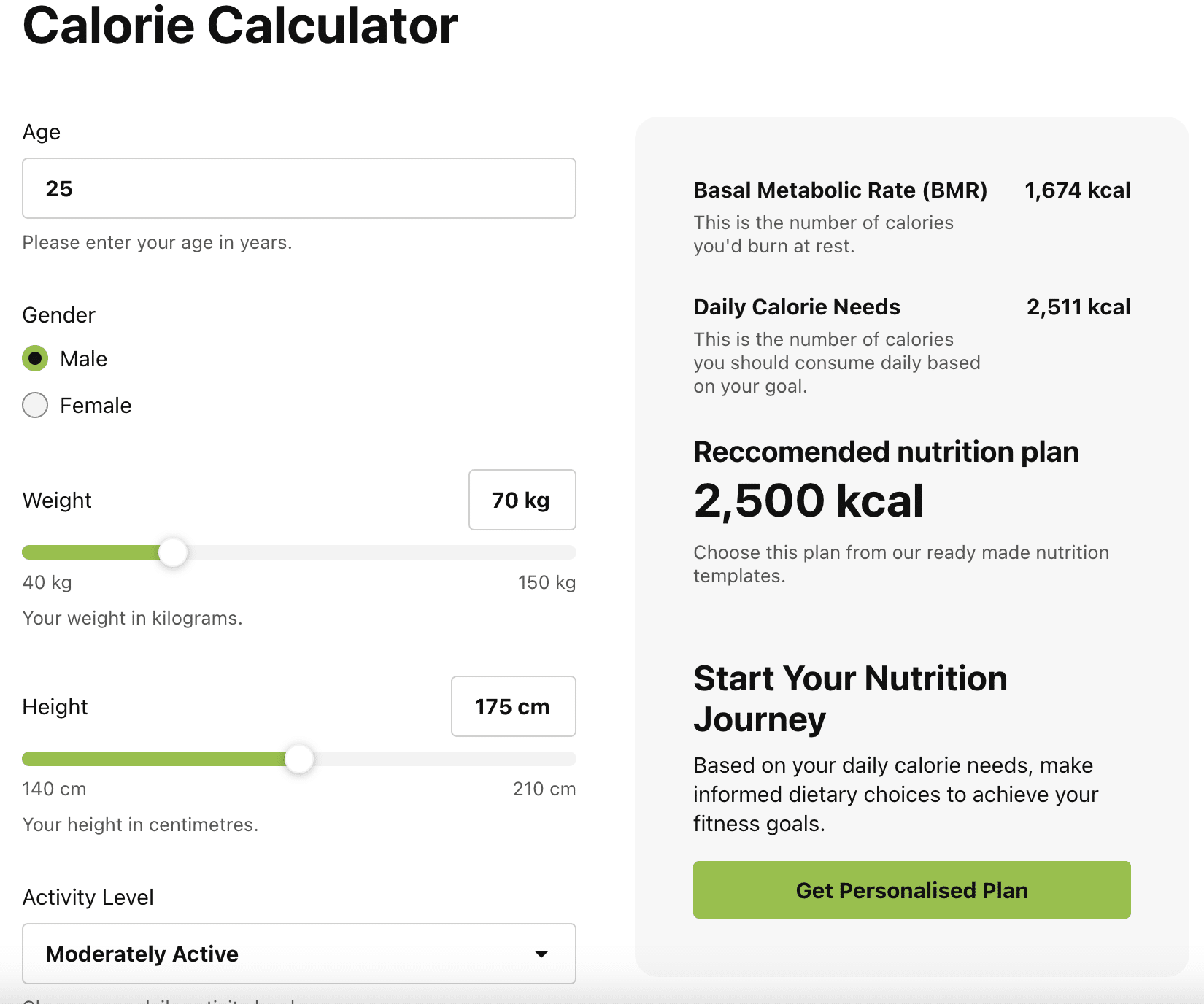Click the Daily Calorie Needs heading
The image size is (1204, 1004).
click(796, 306)
